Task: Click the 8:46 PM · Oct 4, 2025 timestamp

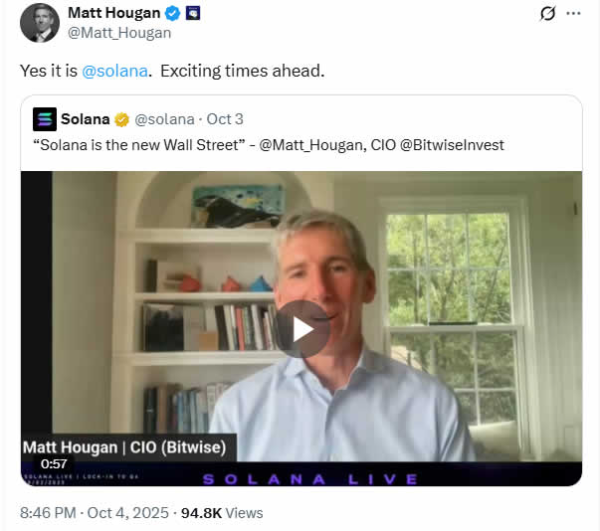Action: click(x=94, y=513)
